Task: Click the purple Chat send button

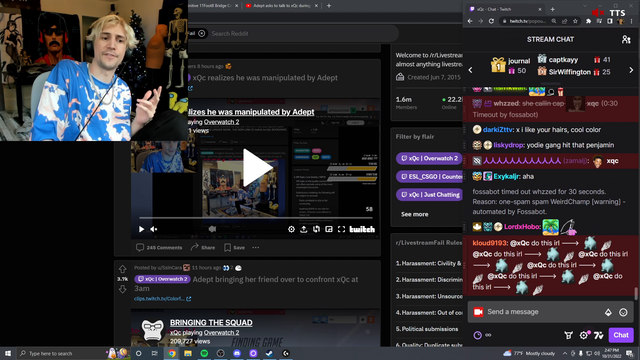Action: 621,335
